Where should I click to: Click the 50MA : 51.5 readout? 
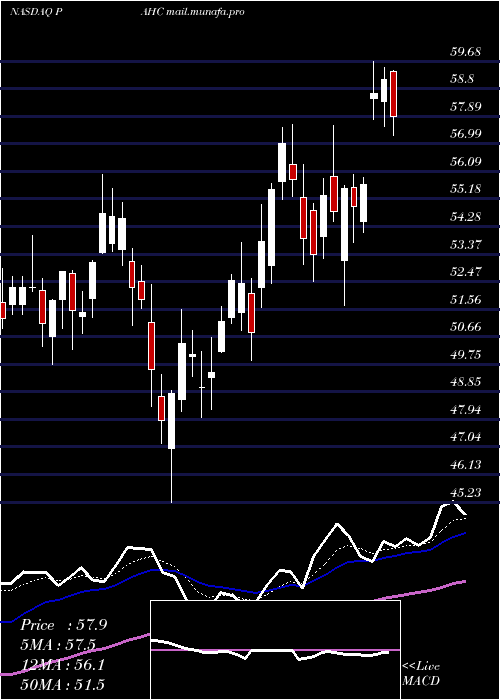coord(62,684)
